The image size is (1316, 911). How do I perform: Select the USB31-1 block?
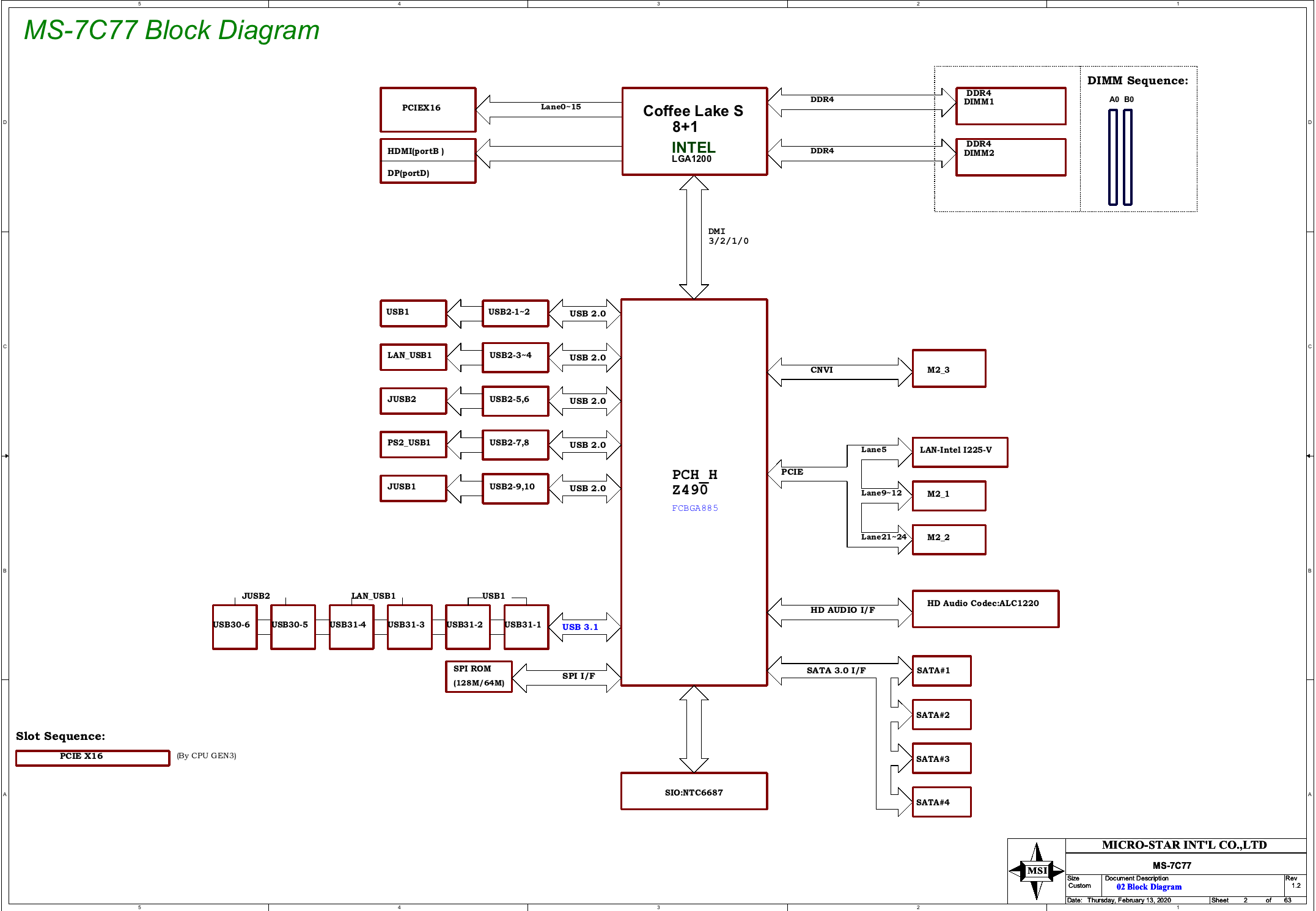526,627
